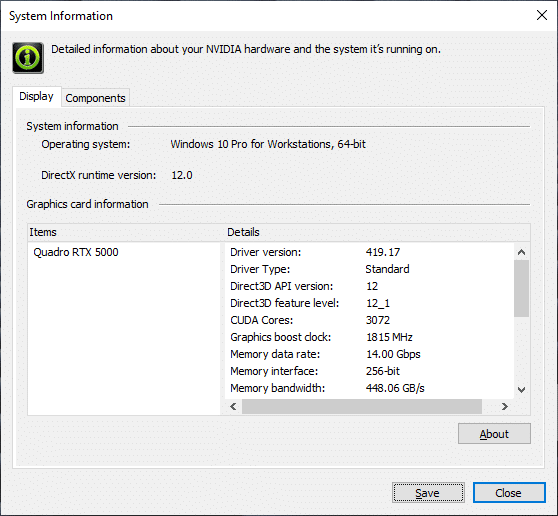Select the Display tab
Viewport: 558px width, 516px height.
[x=37, y=96]
